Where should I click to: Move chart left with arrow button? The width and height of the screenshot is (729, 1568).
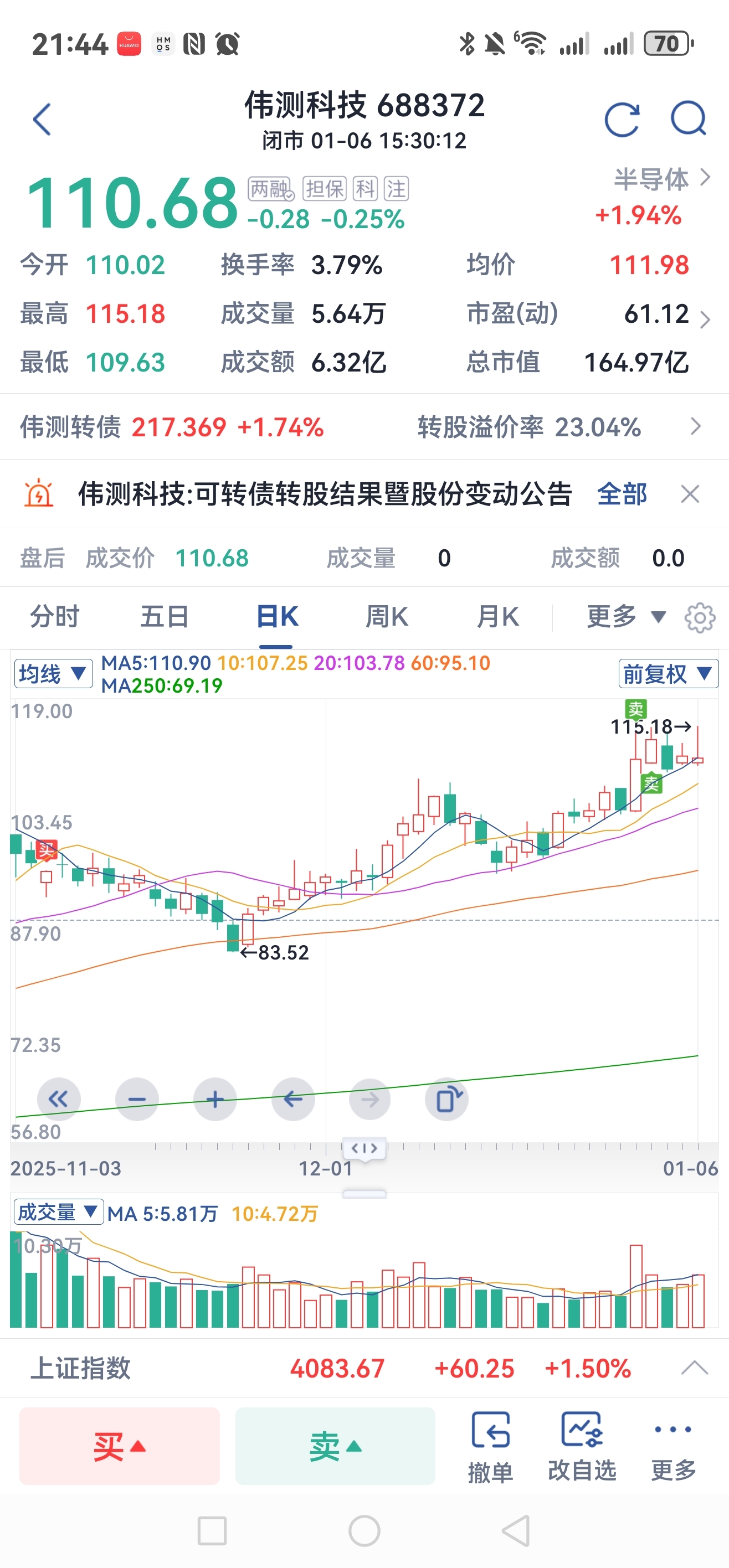click(293, 1099)
